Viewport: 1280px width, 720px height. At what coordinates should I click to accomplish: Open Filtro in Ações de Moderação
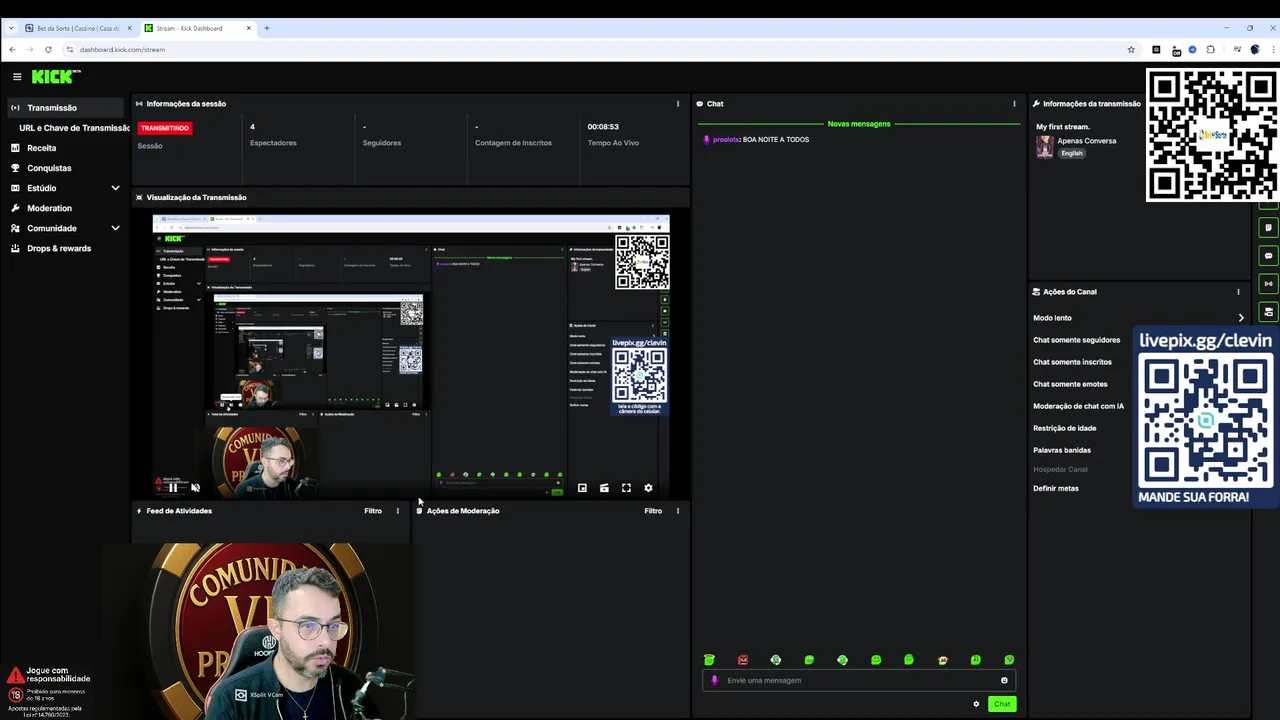tap(653, 511)
